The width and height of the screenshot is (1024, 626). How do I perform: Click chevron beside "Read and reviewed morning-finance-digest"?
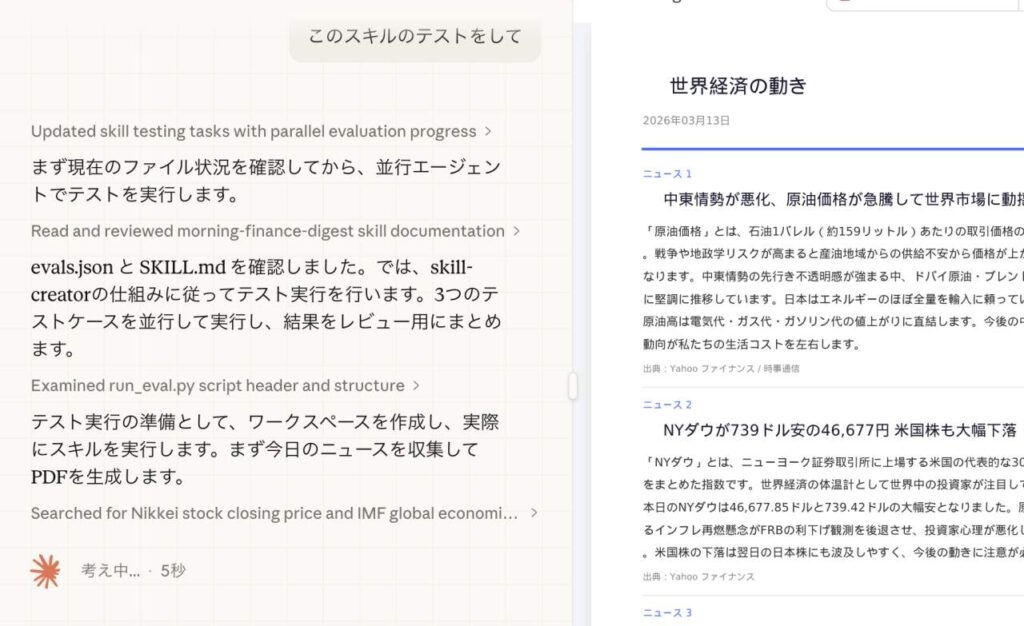click(516, 231)
